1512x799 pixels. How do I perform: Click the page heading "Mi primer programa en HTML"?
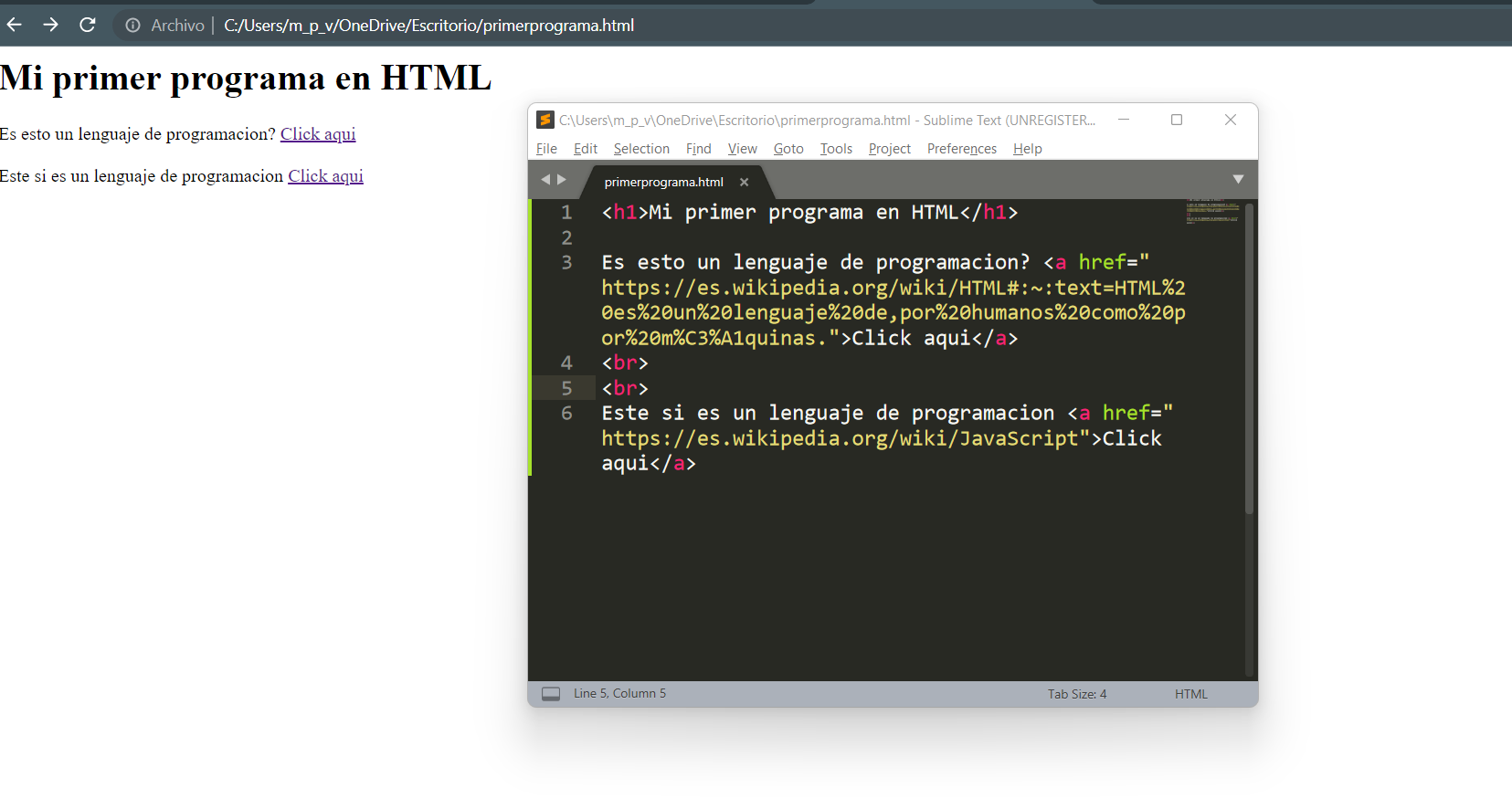[246, 79]
